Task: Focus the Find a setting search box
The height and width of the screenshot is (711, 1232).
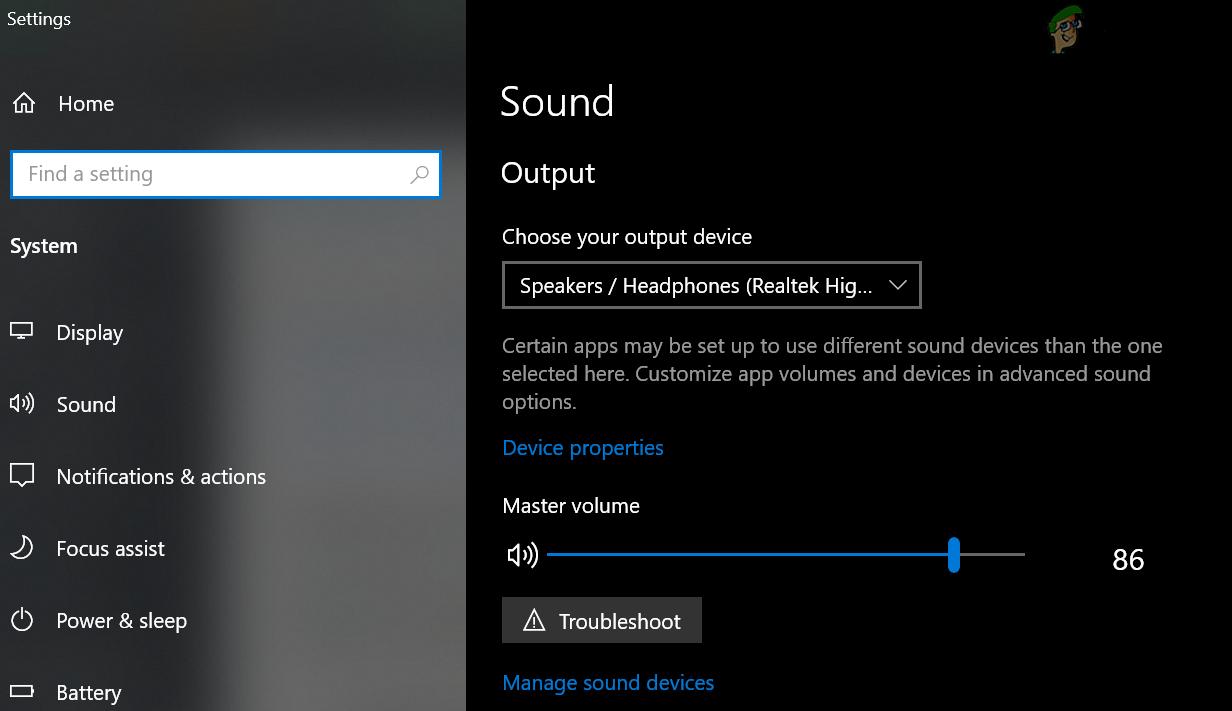Action: point(215,174)
